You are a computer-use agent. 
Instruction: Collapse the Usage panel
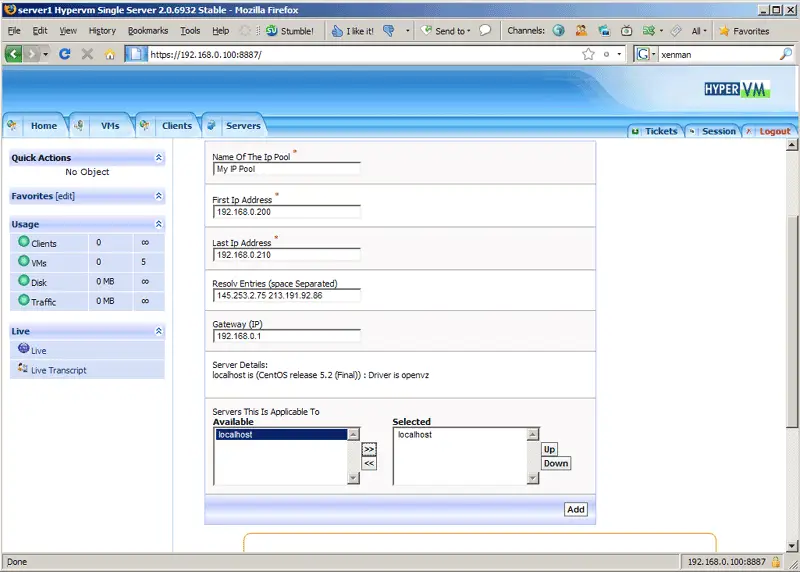point(158,224)
